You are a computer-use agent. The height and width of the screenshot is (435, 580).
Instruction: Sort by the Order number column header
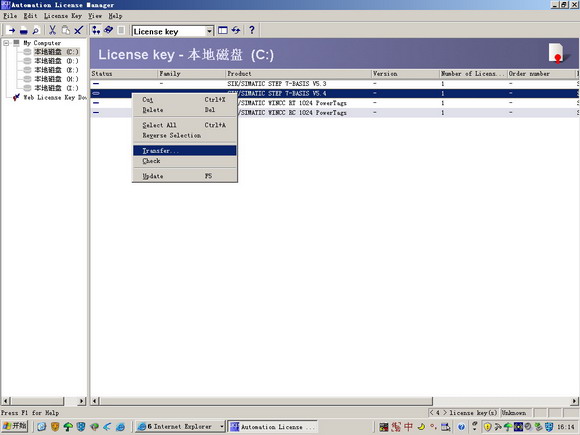point(542,74)
